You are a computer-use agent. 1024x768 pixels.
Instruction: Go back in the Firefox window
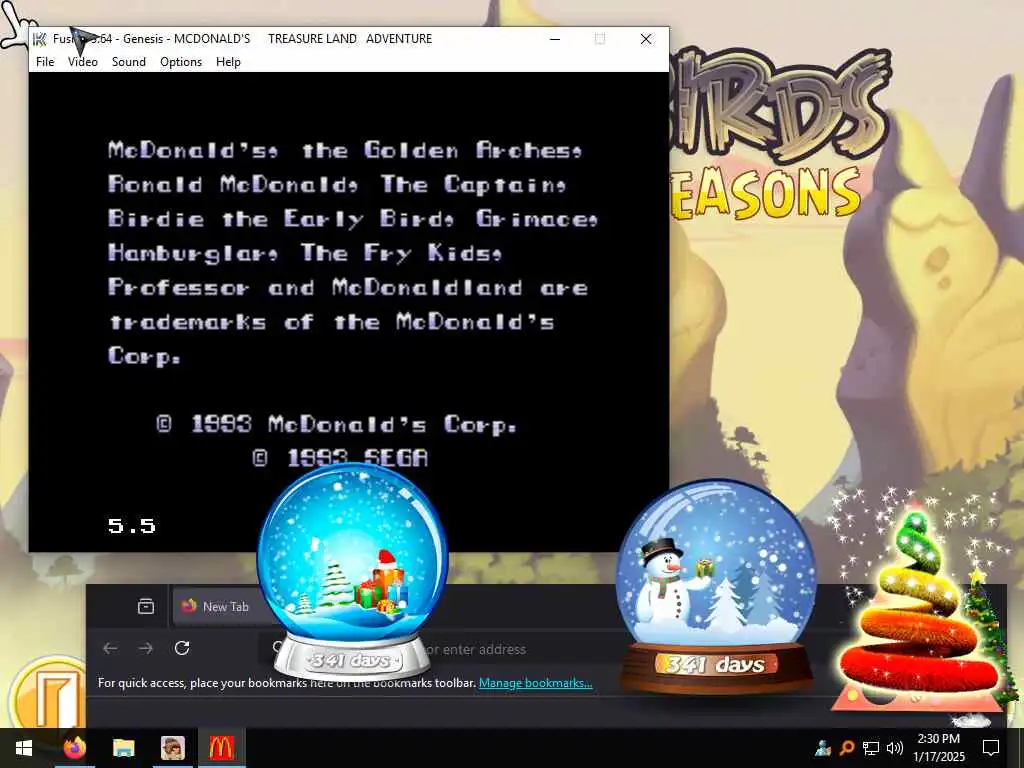coord(110,648)
